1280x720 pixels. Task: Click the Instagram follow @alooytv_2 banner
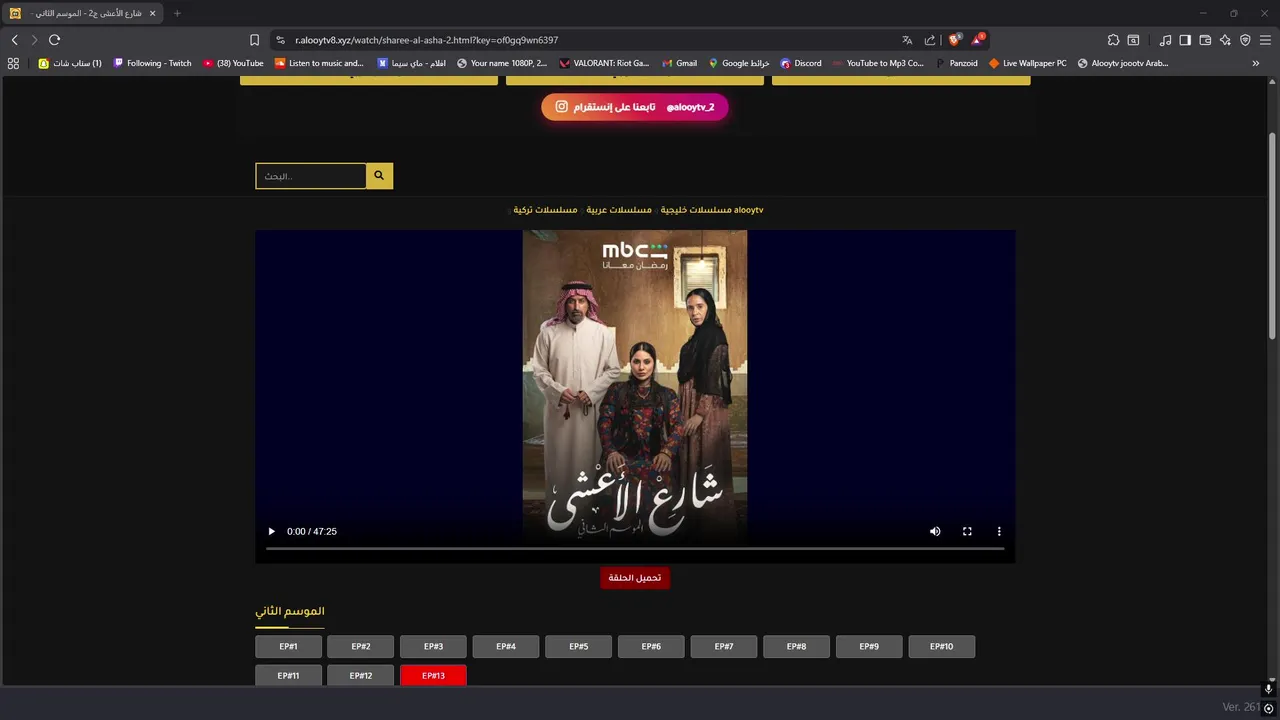(635, 107)
